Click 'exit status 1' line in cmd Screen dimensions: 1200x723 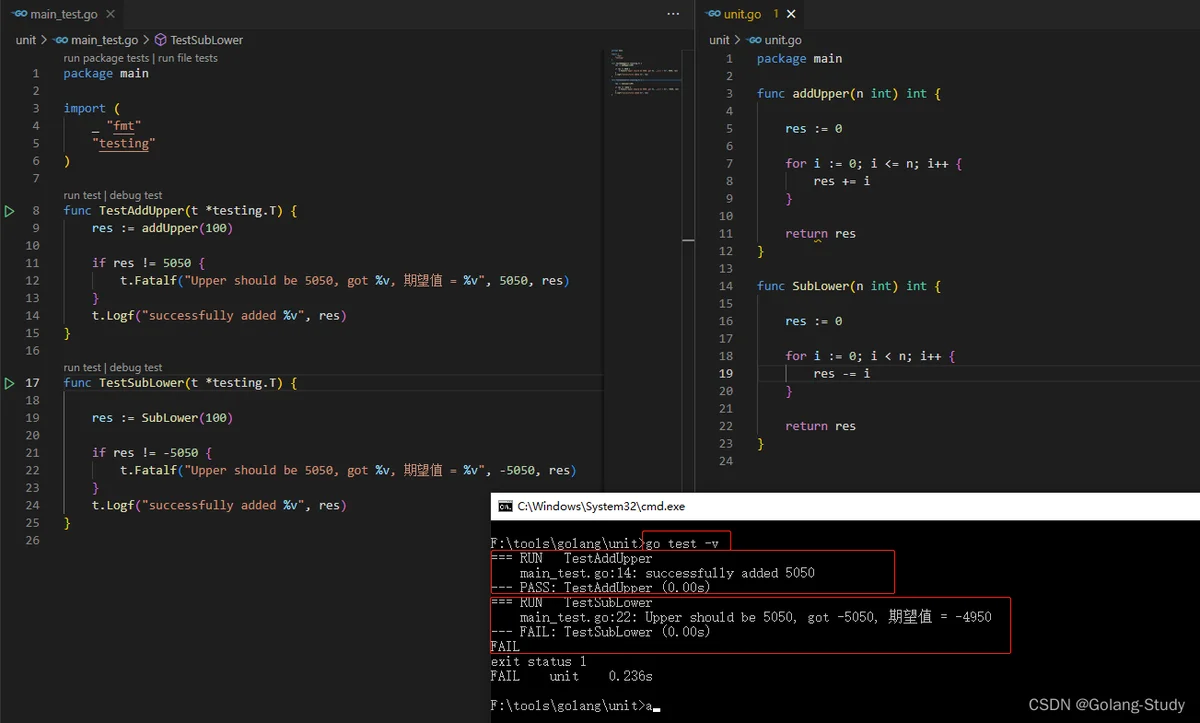point(538,661)
